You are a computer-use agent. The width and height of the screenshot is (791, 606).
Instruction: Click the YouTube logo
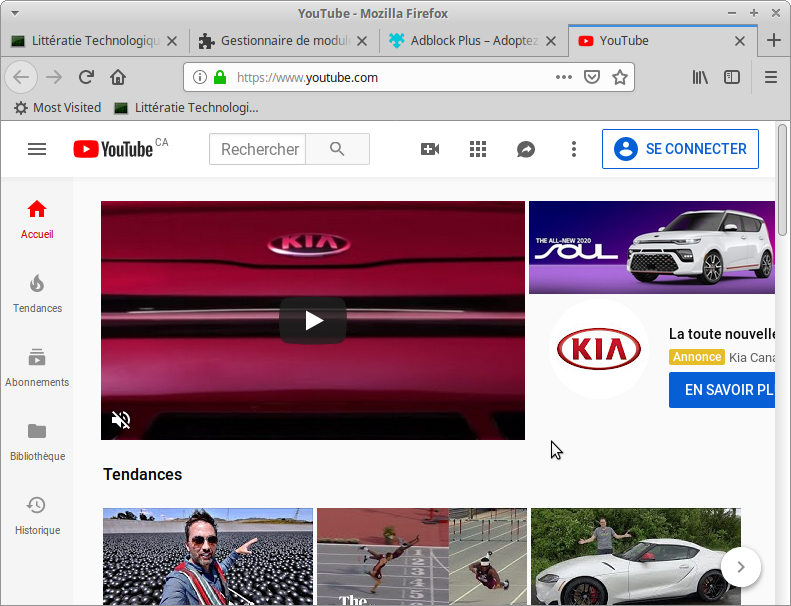(x=113, y=149)
